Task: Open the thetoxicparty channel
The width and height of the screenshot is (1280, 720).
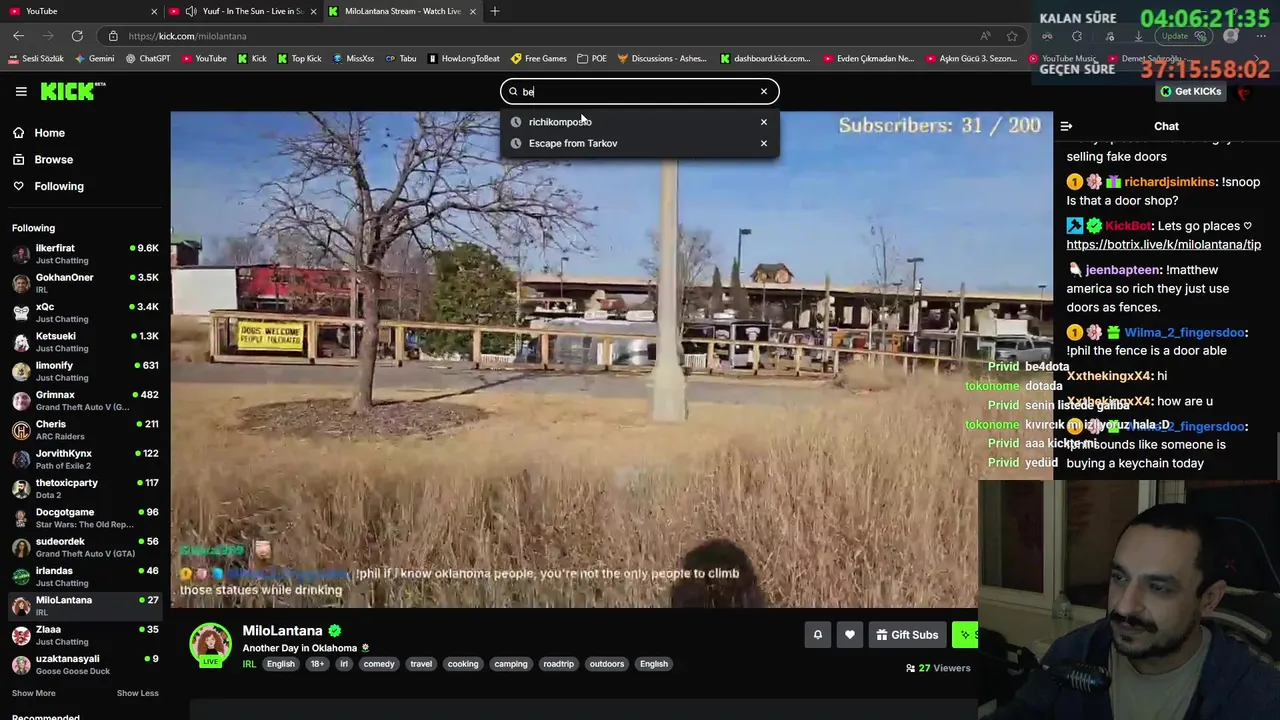Action: pos(85,488)
